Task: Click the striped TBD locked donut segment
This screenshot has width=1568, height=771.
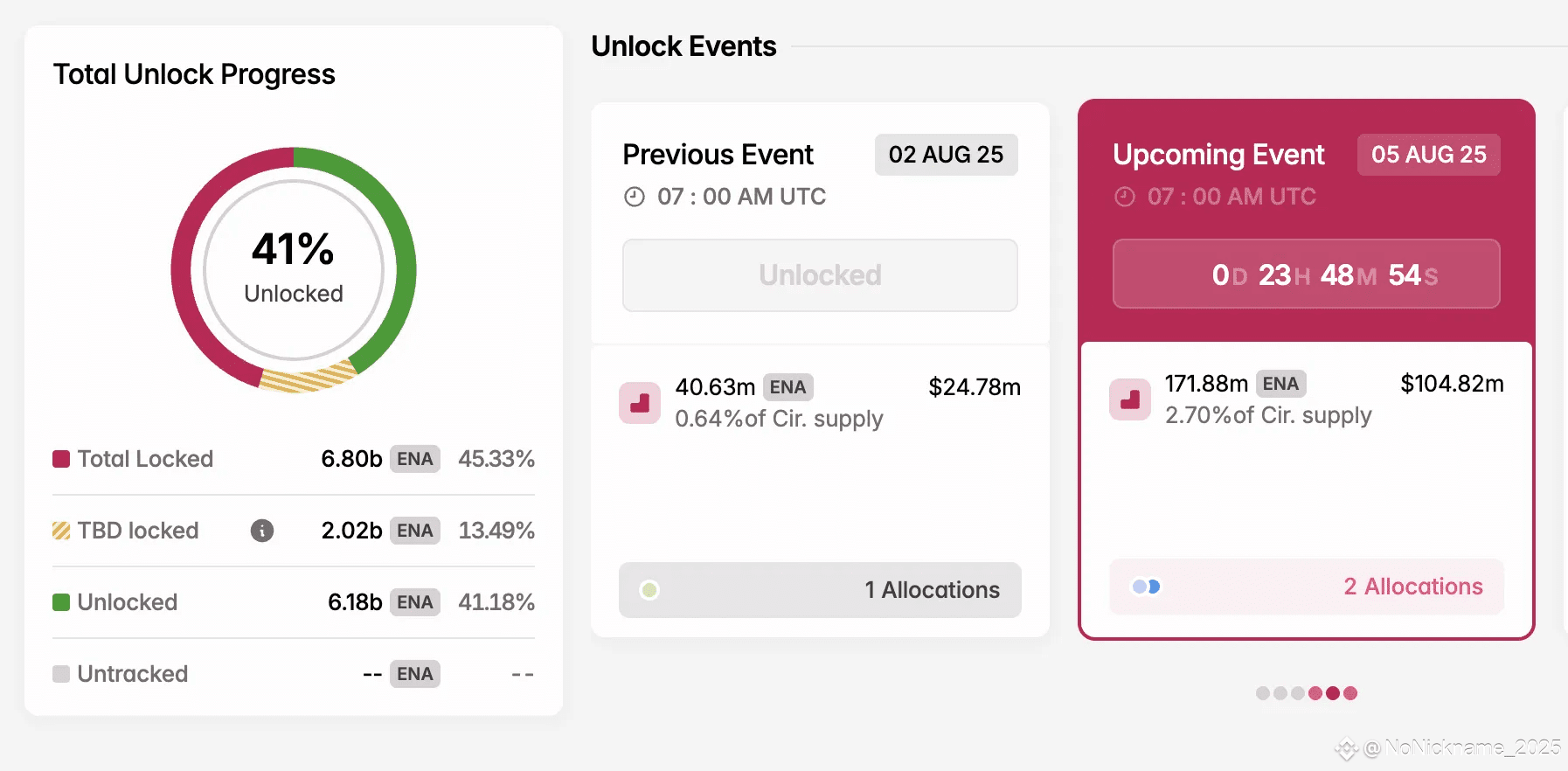Action: coord(308,379)
